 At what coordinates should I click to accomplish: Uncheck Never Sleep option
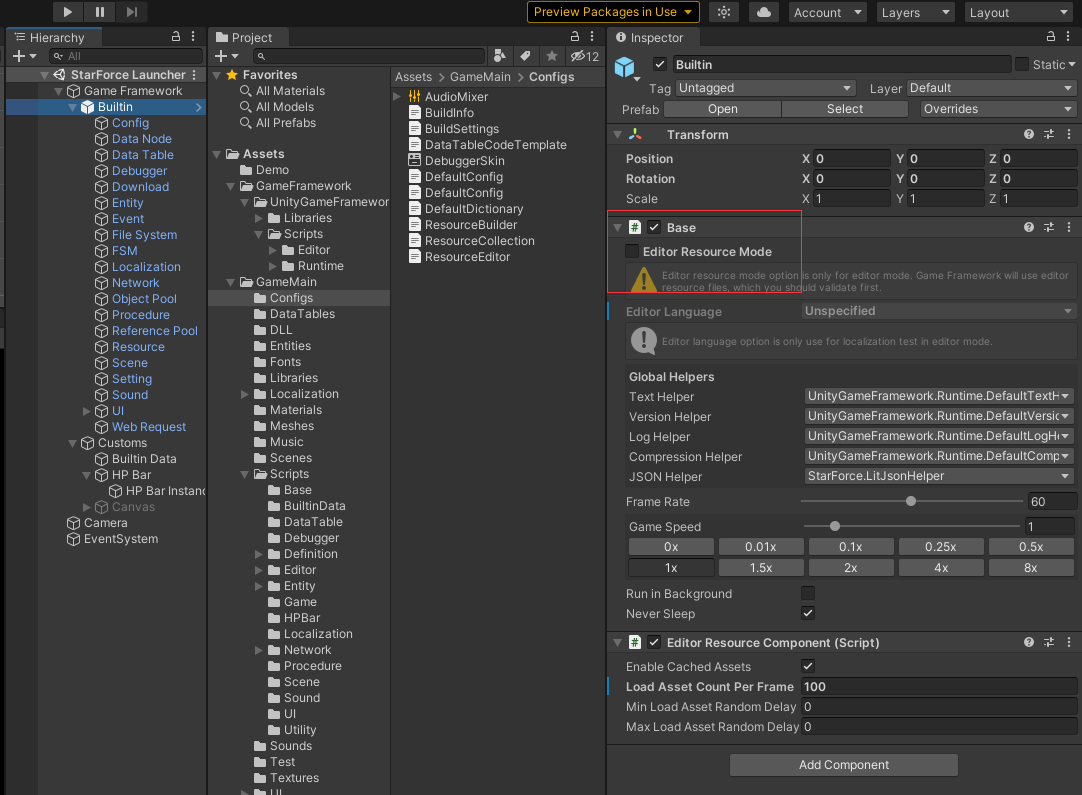tap(808, 613)
